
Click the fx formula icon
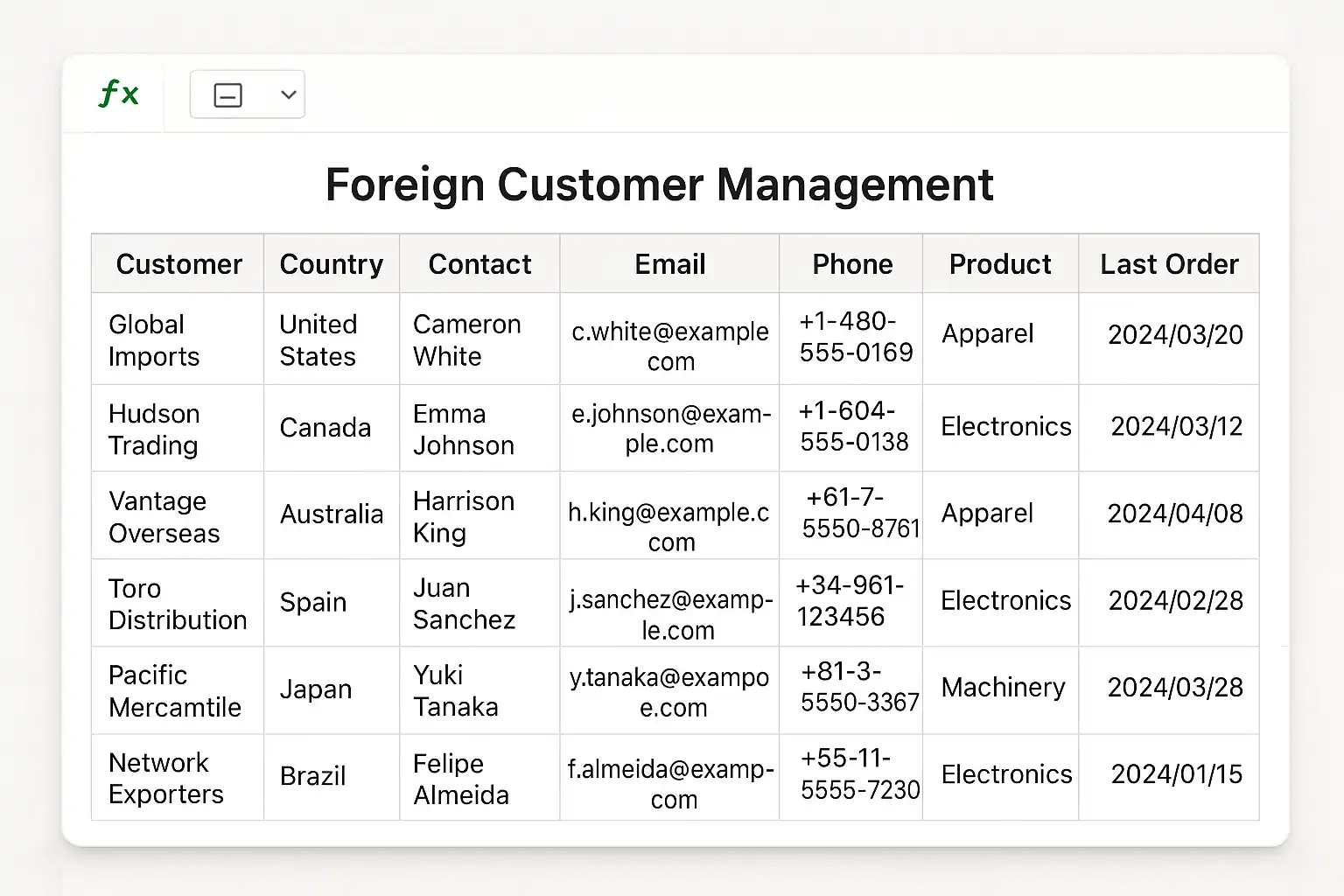pyautogui.click(x=118, y=94)
